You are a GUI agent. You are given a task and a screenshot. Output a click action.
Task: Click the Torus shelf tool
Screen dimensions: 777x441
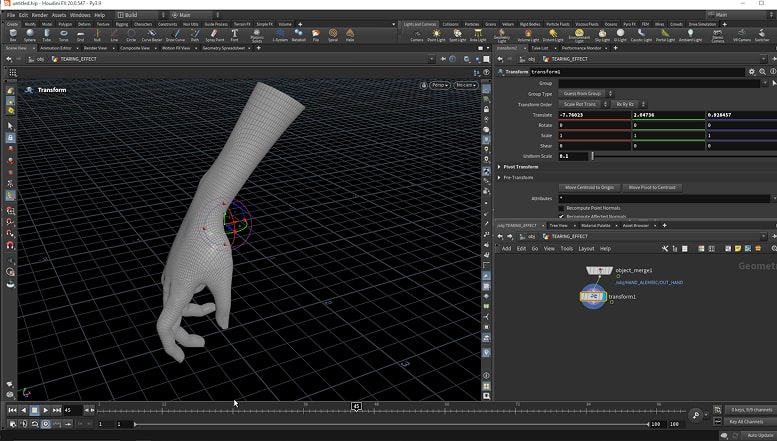click(x=63, y=35)
